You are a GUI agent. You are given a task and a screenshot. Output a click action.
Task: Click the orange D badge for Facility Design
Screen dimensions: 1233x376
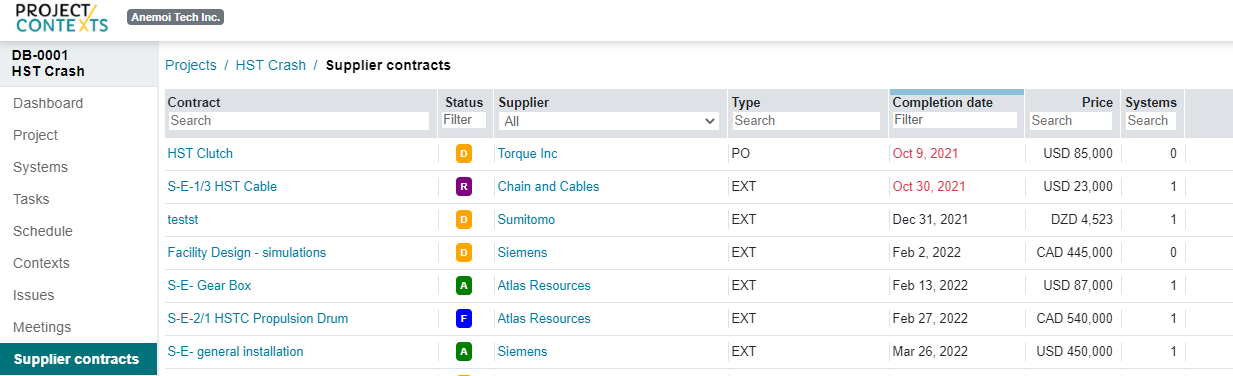pyautogui.click(x=463, y=253)
